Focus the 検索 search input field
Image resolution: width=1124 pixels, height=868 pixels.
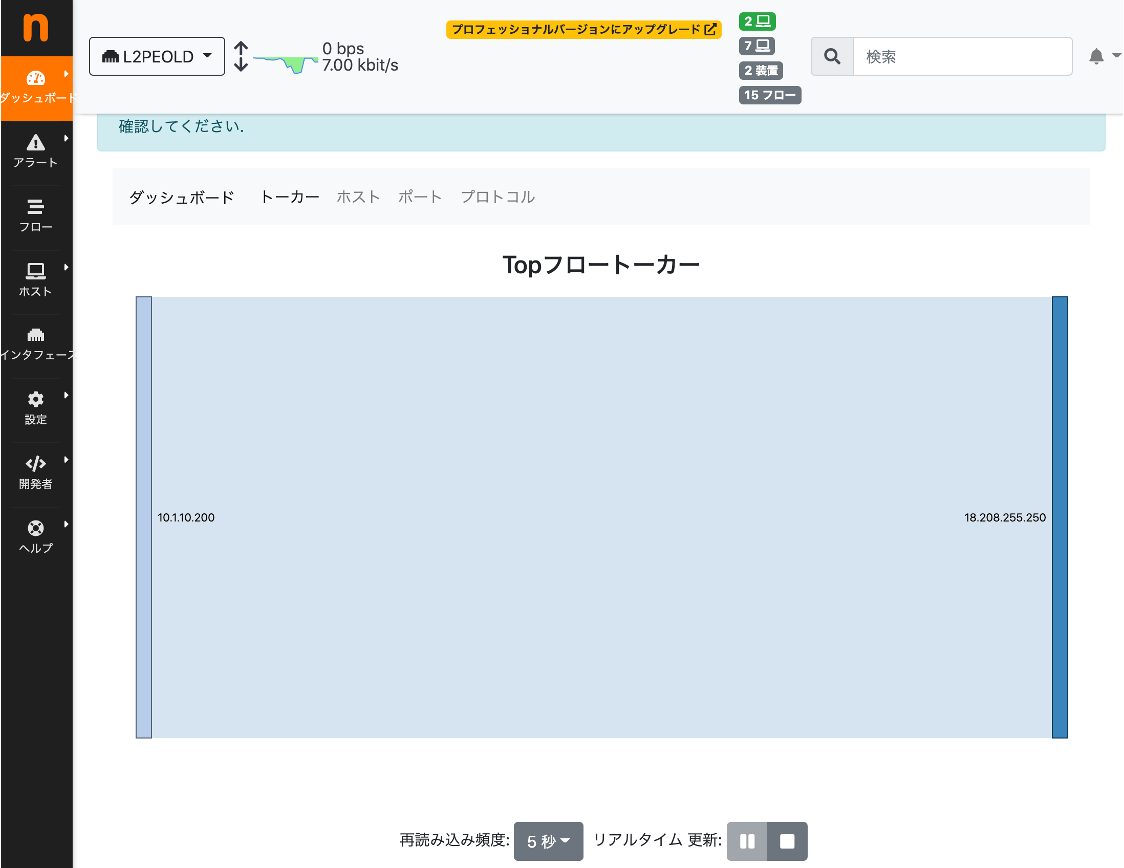[x=963, y=57]
